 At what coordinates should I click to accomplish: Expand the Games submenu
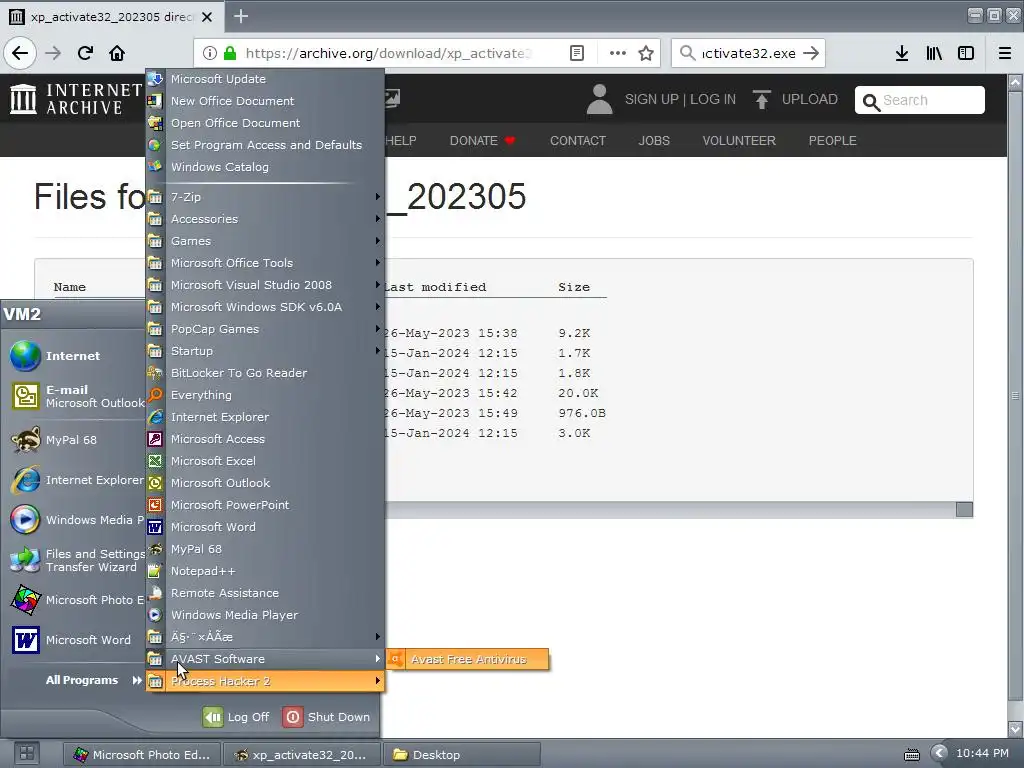[x=264, y=241]
